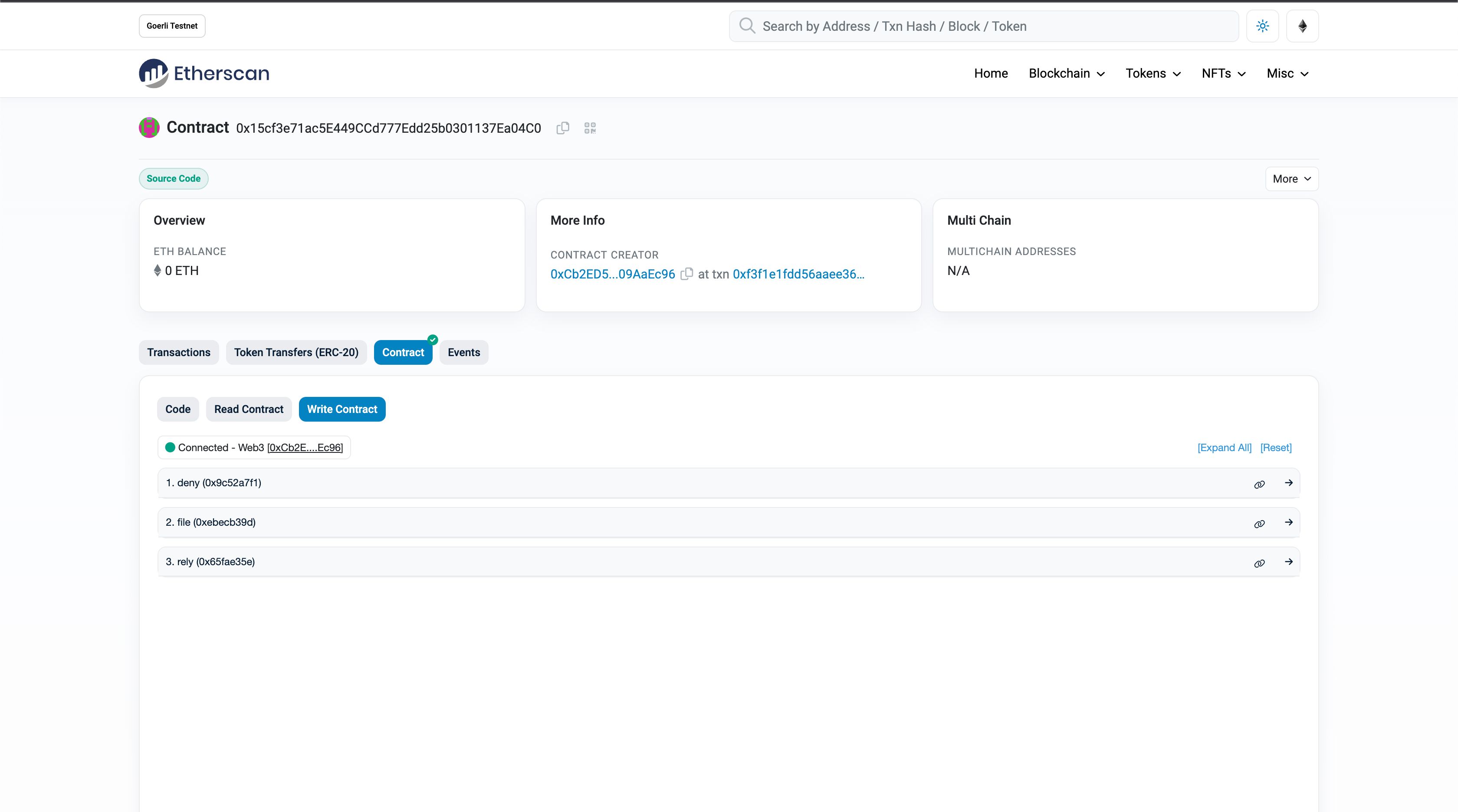Toggle dark mode using the sun icon
The height and width of the screenshot is (812, 1458).
point(1263,26)
